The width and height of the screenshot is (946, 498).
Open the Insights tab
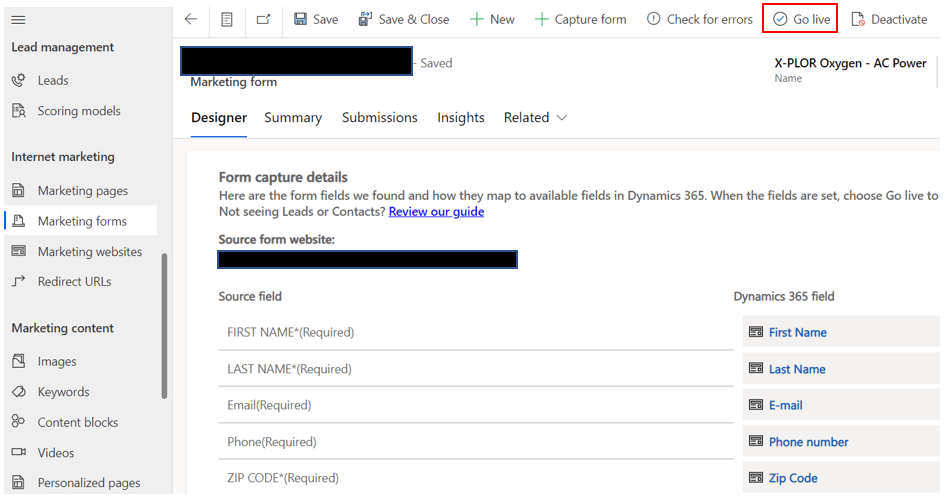[460, 118]
